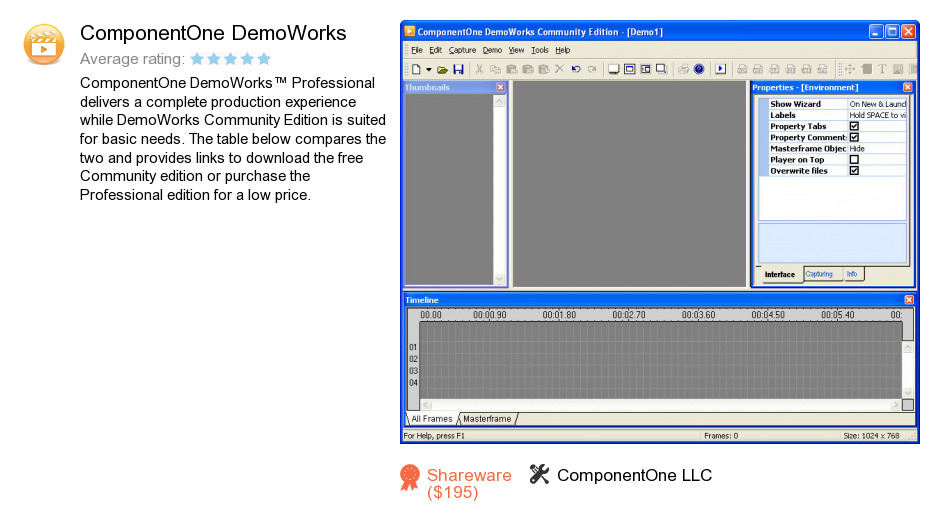Click the New demo document icon
The height and width of the screenshot is (528, 940).
(416, 70)
